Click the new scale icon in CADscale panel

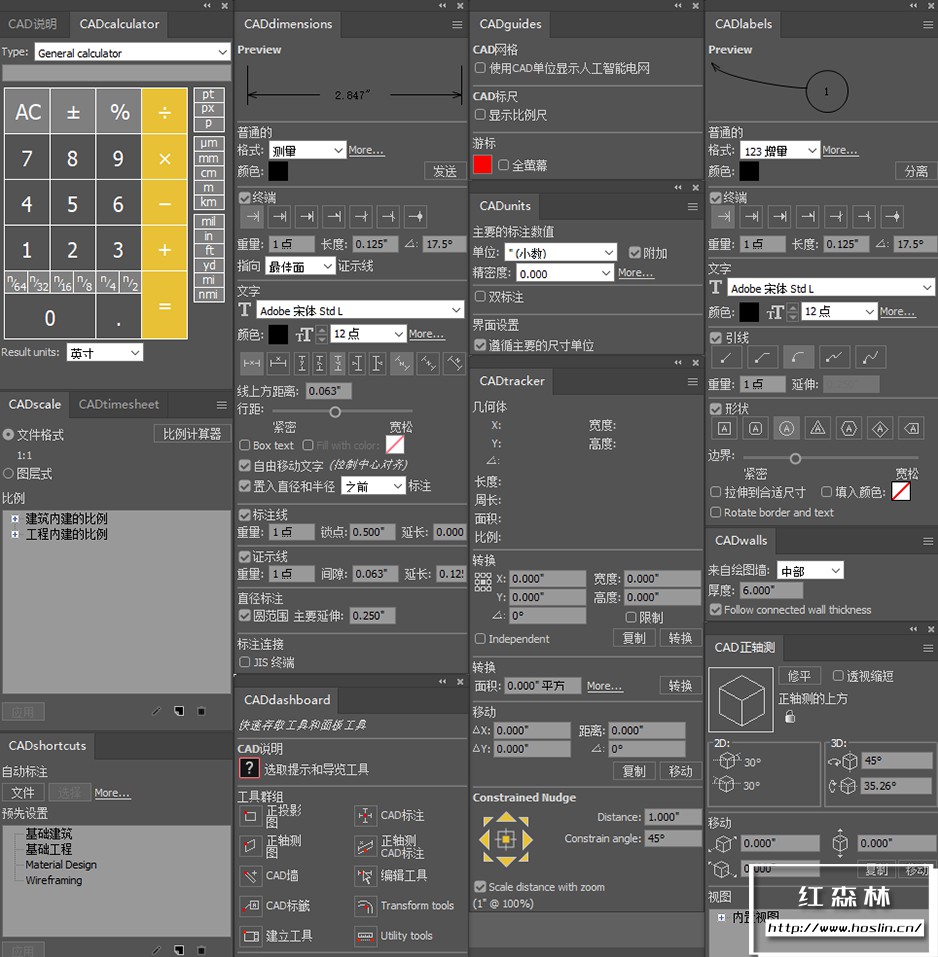point(179,711)
